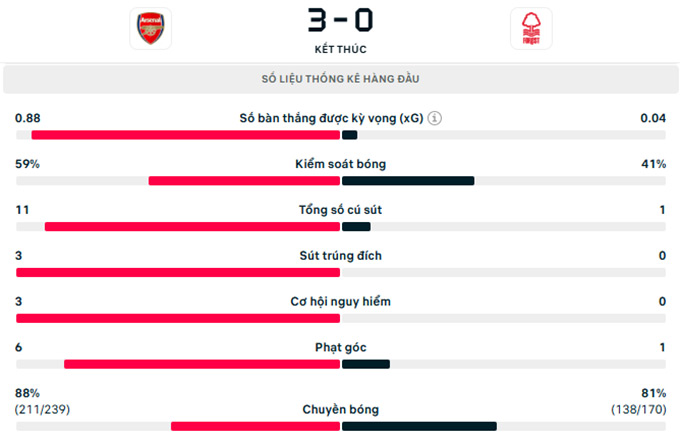Image resolution: width=680 pixels, height=439 pixels.
Task: Click the 3 - 0 final score
Action: (x=340, y=20)
